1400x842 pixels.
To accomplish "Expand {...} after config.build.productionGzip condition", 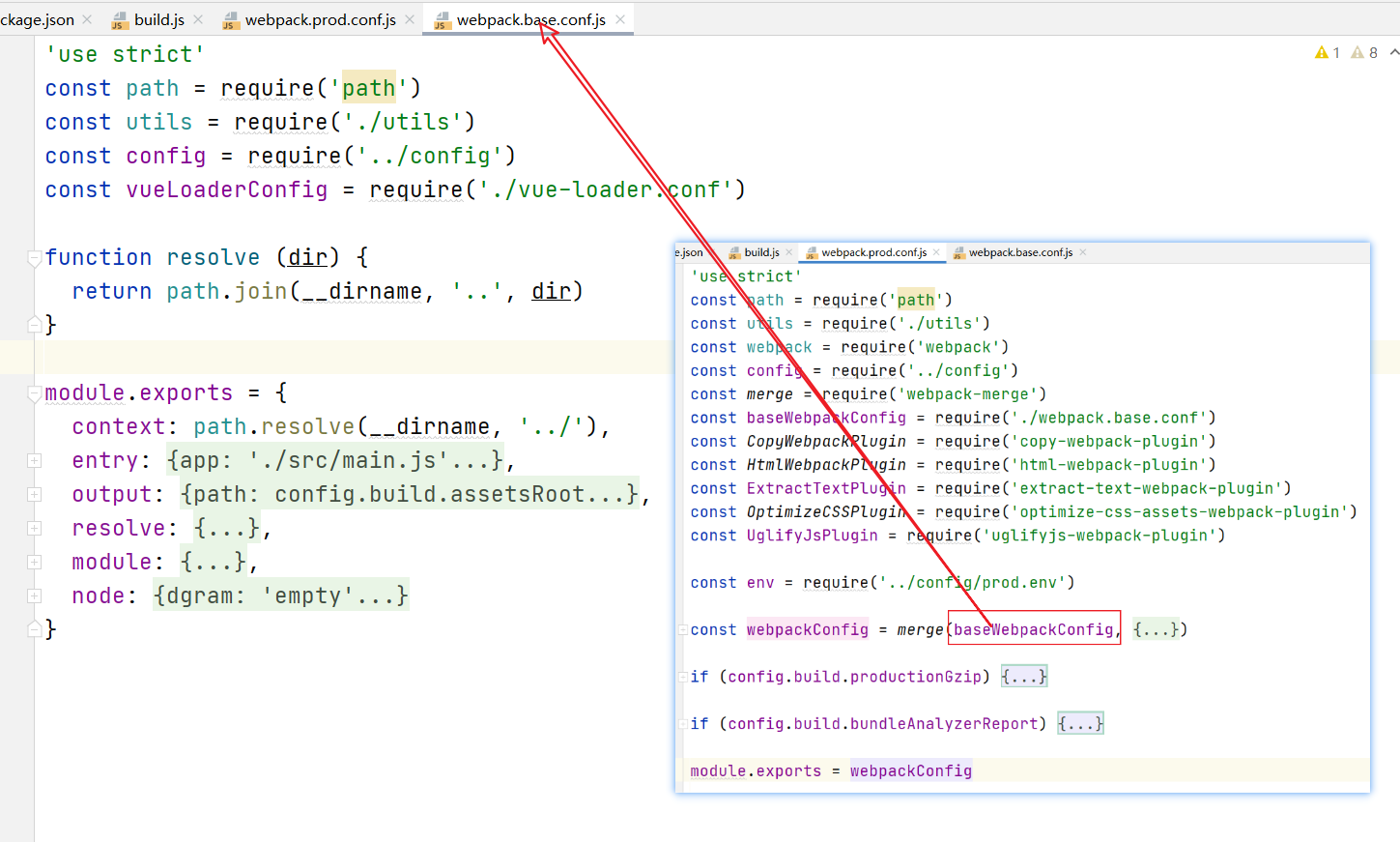I will tap(1024, 677).
